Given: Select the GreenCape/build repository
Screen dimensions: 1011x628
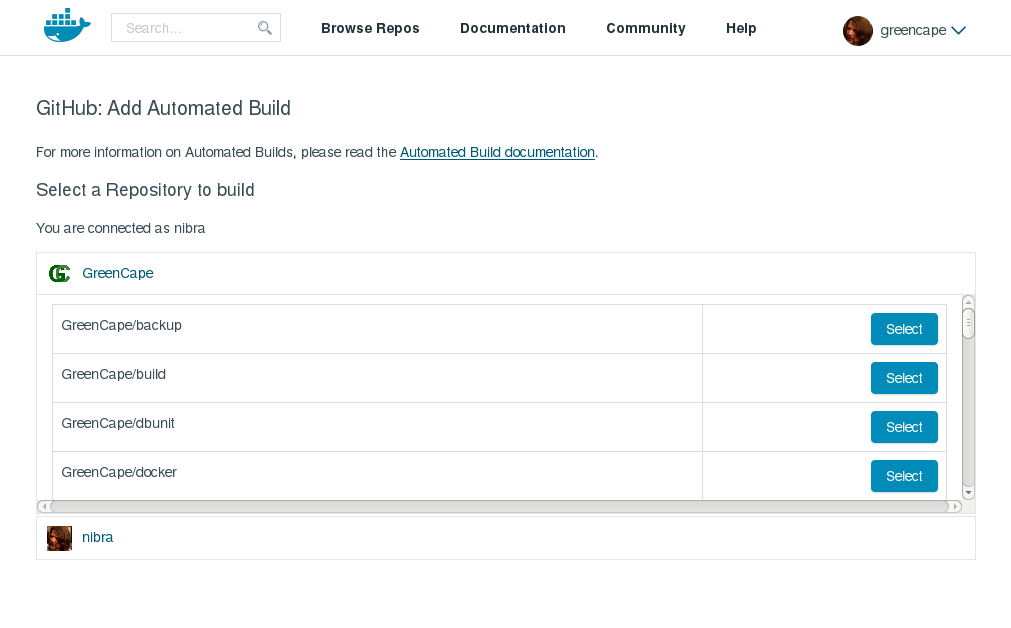Looking at the screenshot, I should 904,378.
